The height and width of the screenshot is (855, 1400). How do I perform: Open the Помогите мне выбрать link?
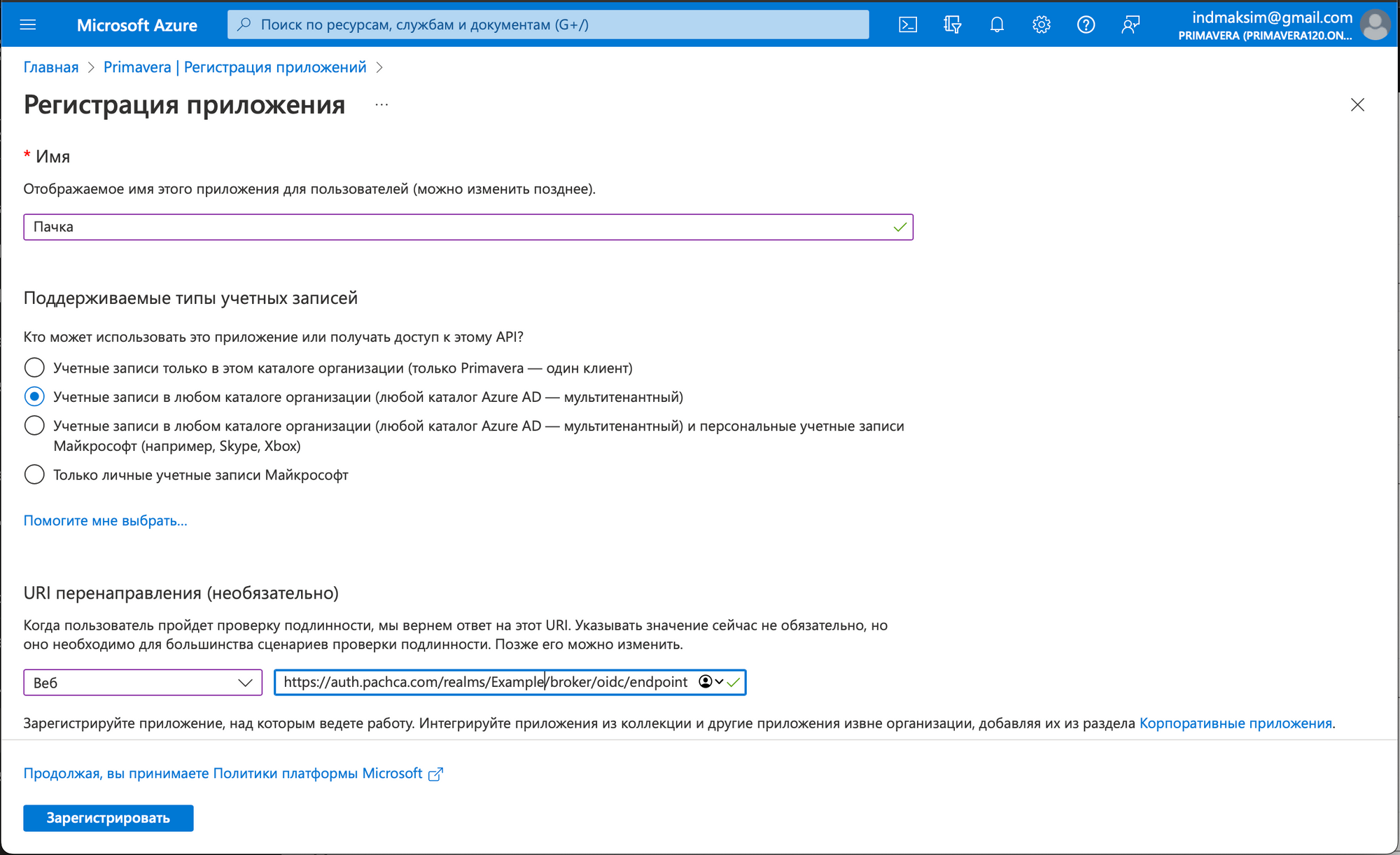coord(105,520)
